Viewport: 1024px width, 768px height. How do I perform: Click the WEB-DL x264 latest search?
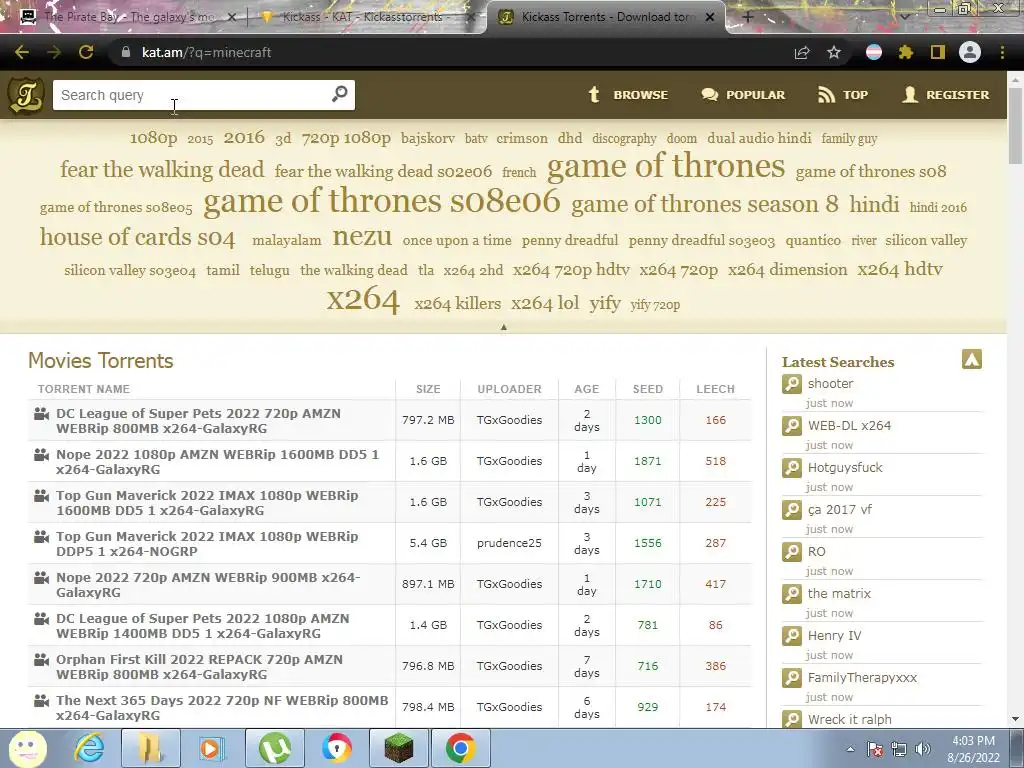point(849,426)
